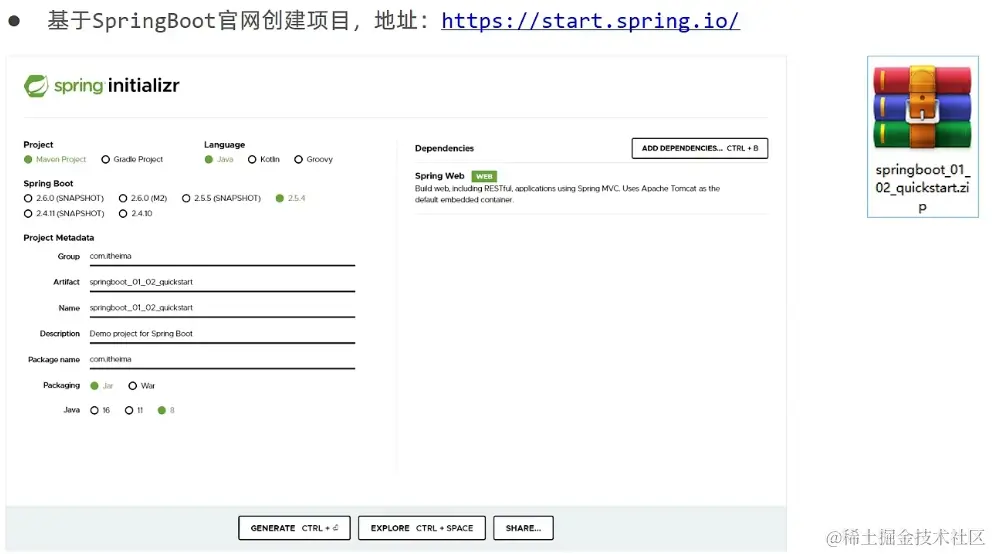Image resolution: width=992 pixels, height=554 pixels.
Task: Select the Spring Web dependency title
Action: tap(440, 176)
